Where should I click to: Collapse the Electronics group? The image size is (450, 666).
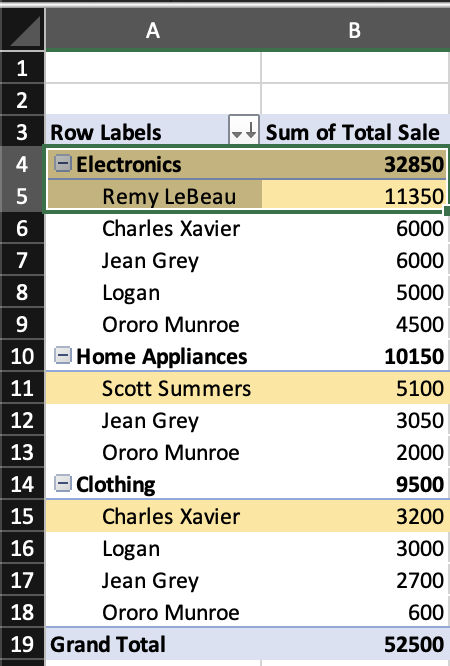coord(63,164)
